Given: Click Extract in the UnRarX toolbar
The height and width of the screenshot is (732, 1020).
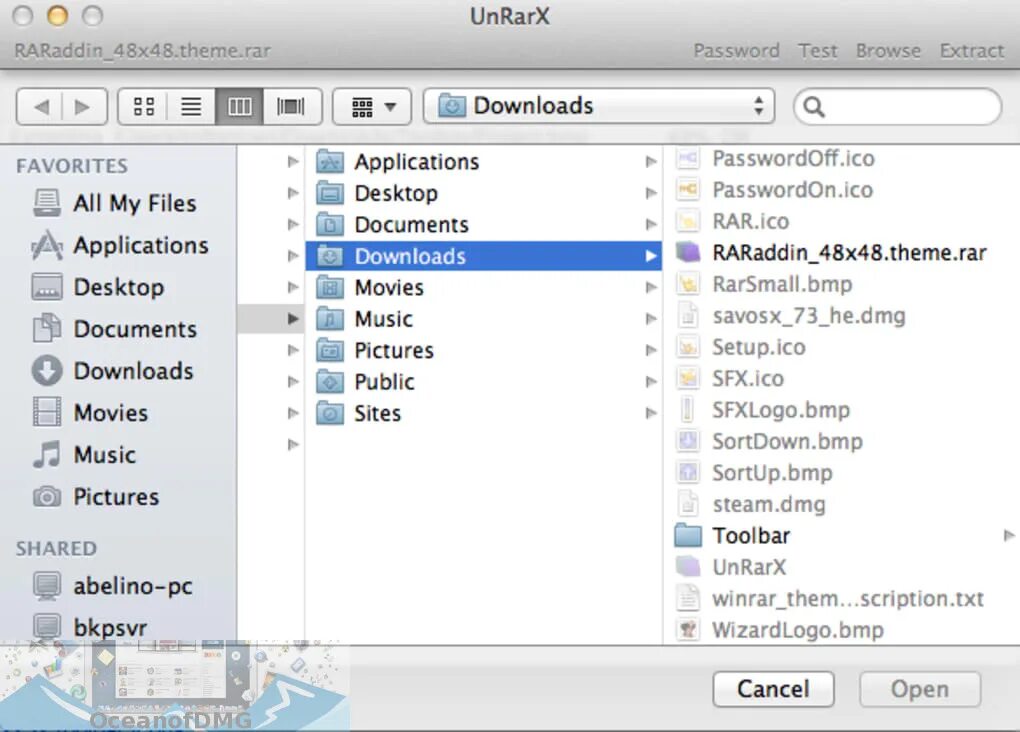Looking at the screenshot, I should click(x=972, y=51).
